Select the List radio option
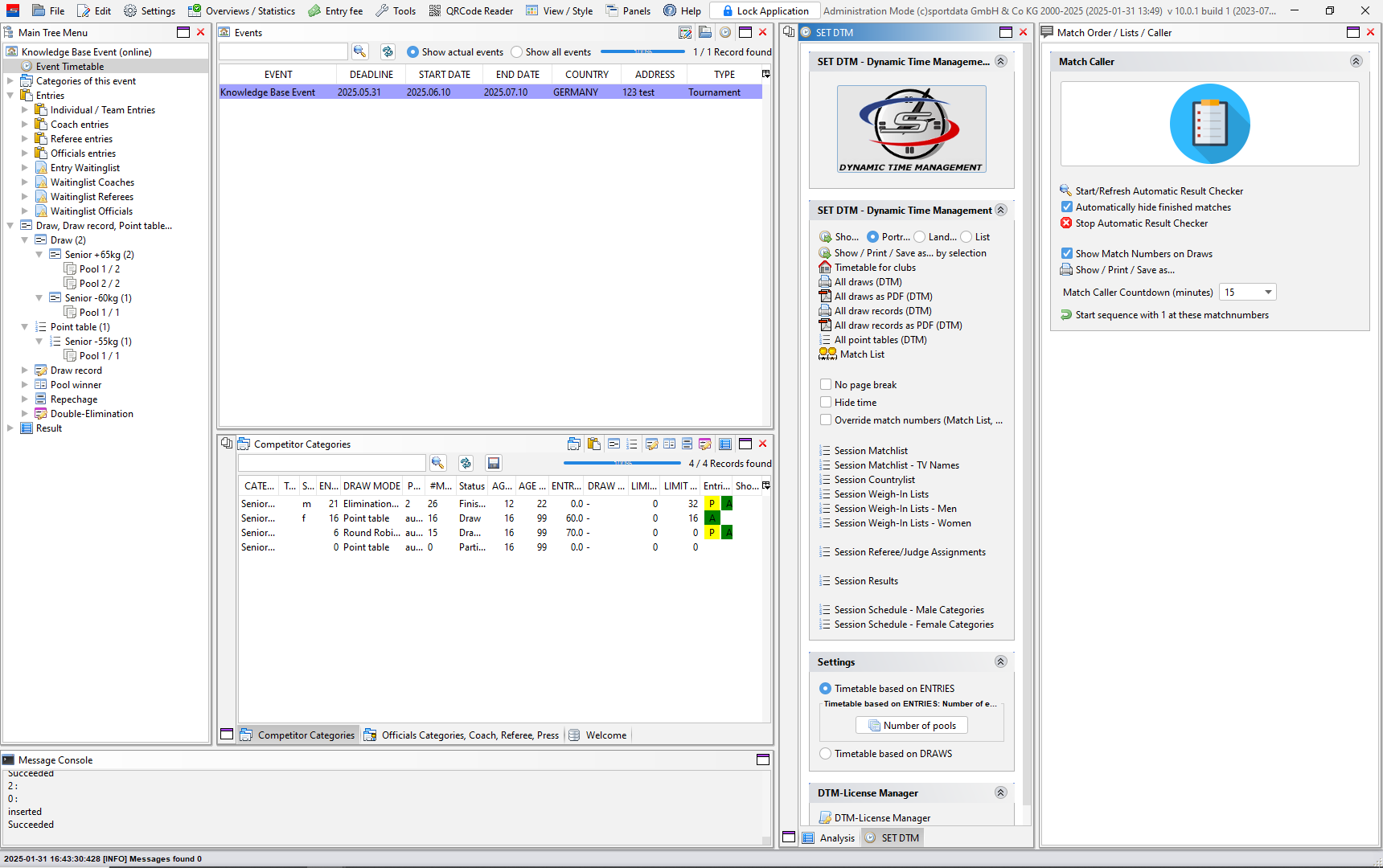The width and height of the screenshot is (1383, 868). click(966, 236)
